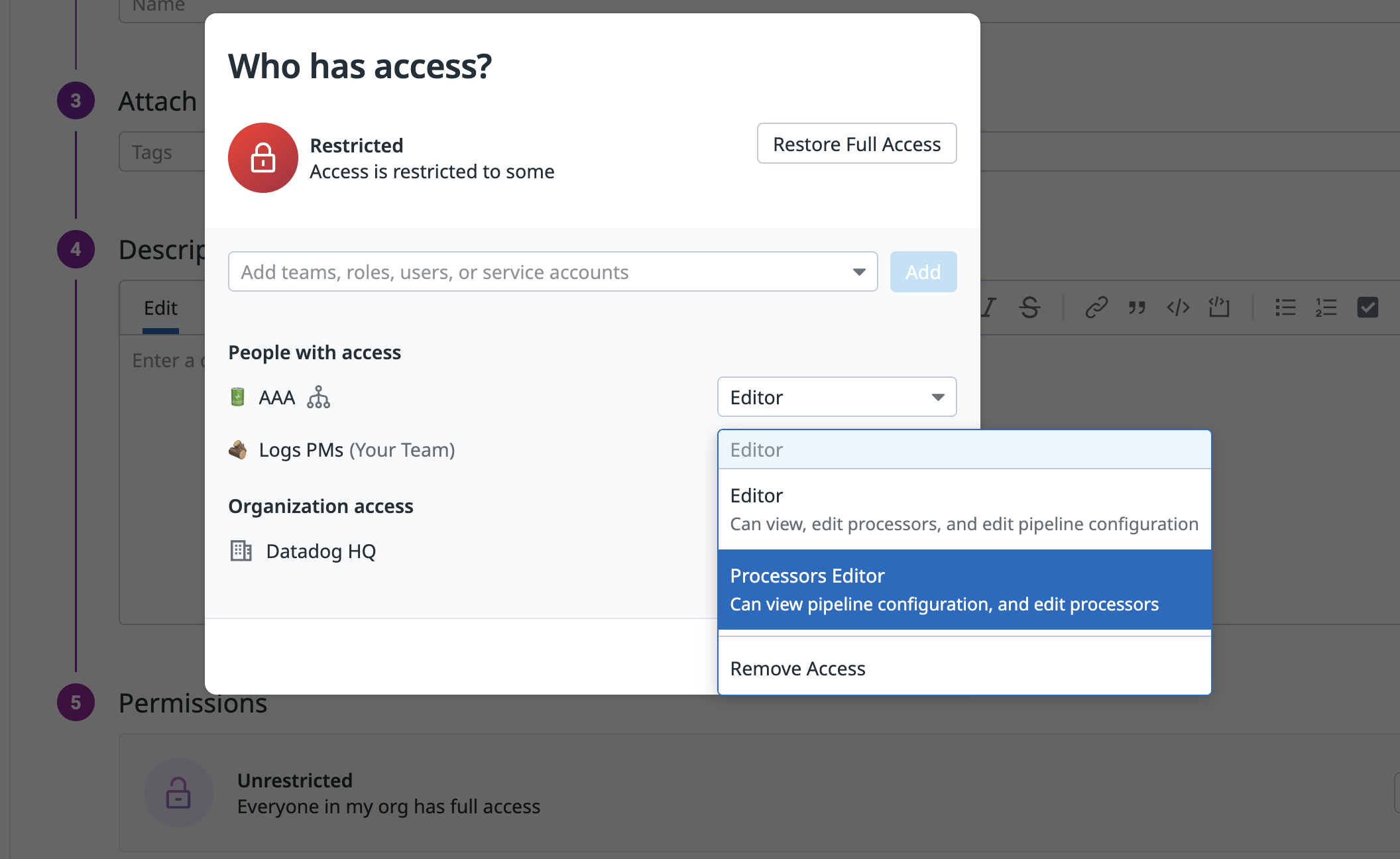Screen dimensions: 1400x859
Task: Select the Processors Editor option
Action: pyautogui.click(x=964, y=589)
